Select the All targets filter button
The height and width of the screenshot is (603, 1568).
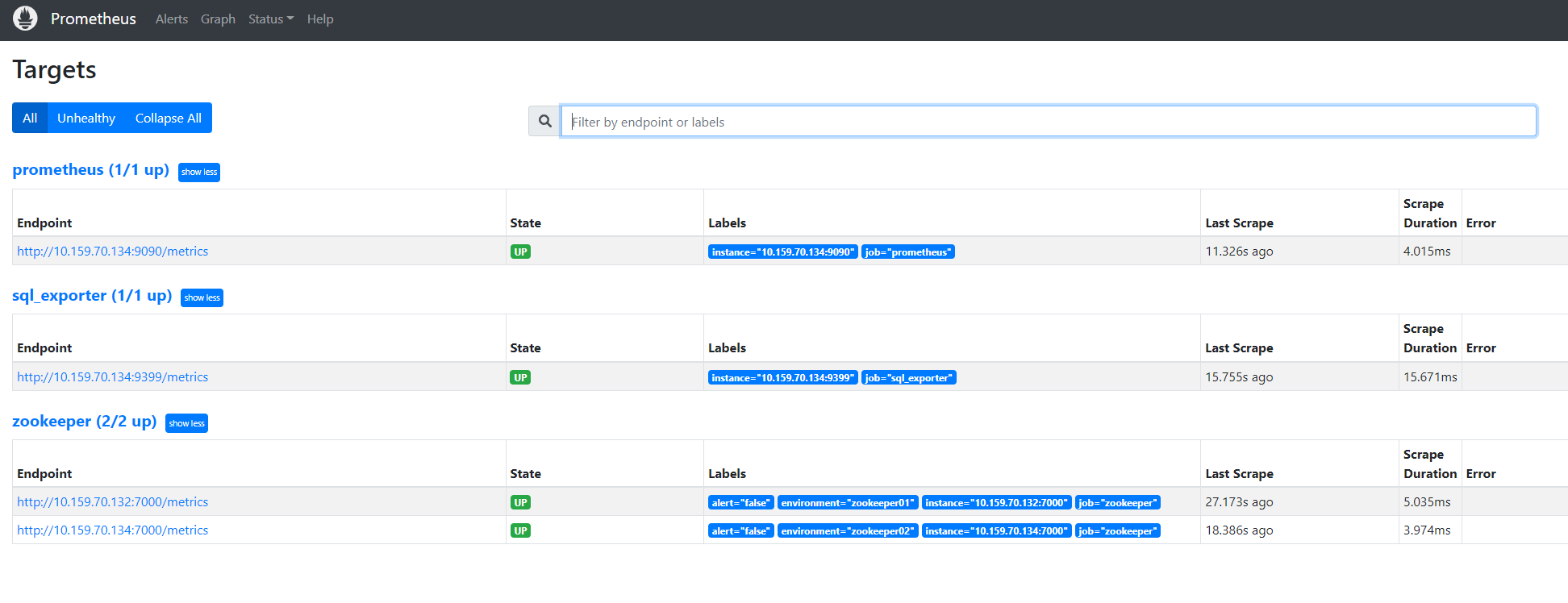click(x=30, y=118)
